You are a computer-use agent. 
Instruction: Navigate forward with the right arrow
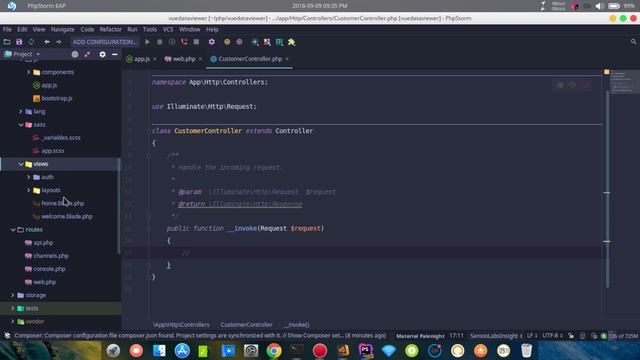click(x=59, y=42)
